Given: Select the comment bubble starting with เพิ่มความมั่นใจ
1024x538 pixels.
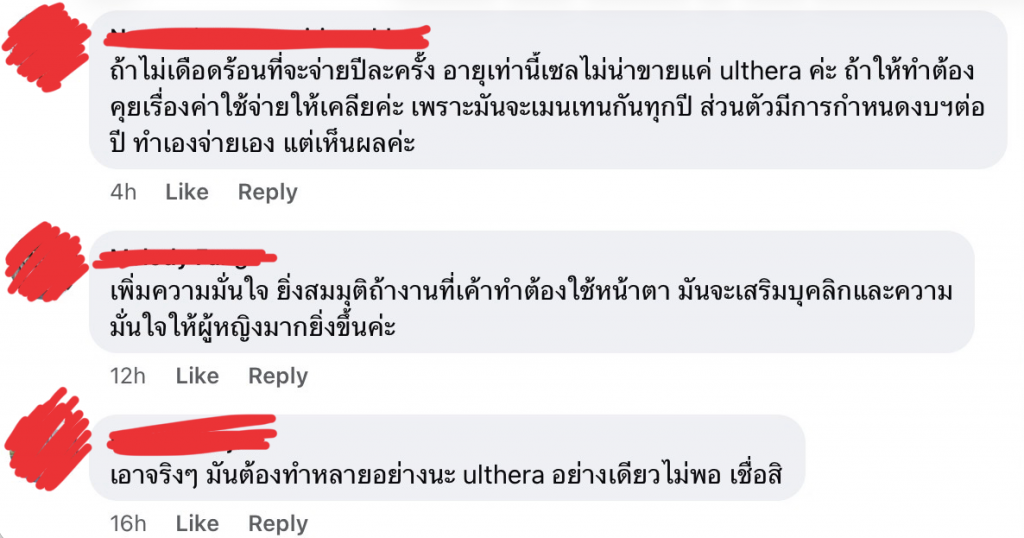Looking at the screenshot, I should pyautogui.click(x=532, y=292).
